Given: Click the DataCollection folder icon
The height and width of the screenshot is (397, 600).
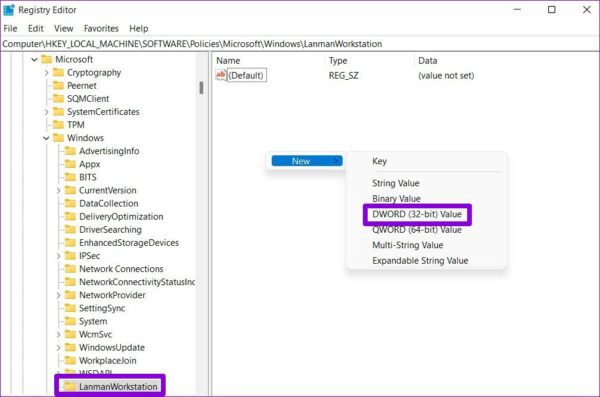Looking at the screenshot, I should click(x=70, y=203).
